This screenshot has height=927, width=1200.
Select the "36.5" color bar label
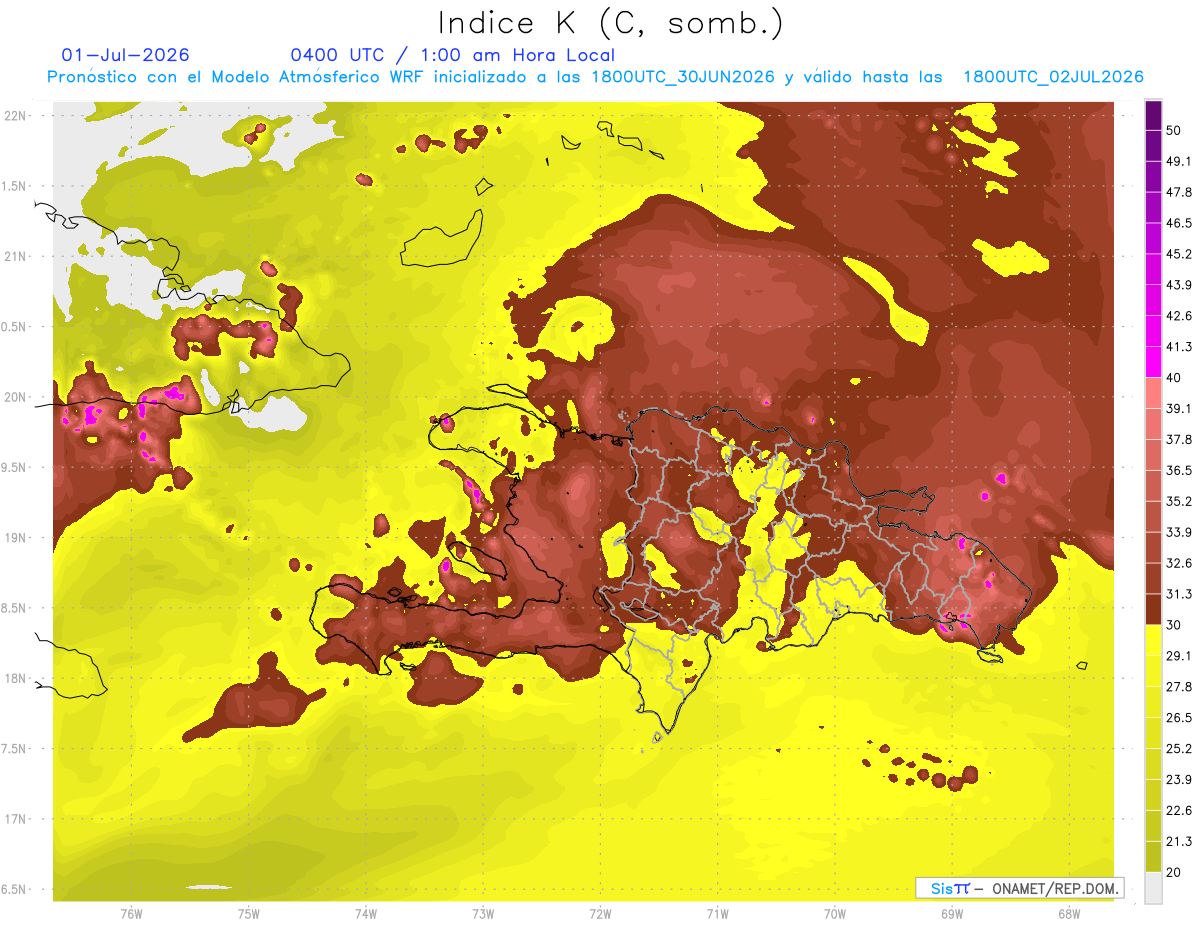[1178, 470]
